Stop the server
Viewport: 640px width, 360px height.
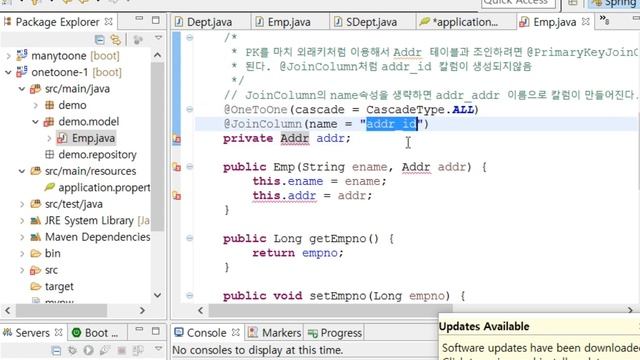click(121, 351)
